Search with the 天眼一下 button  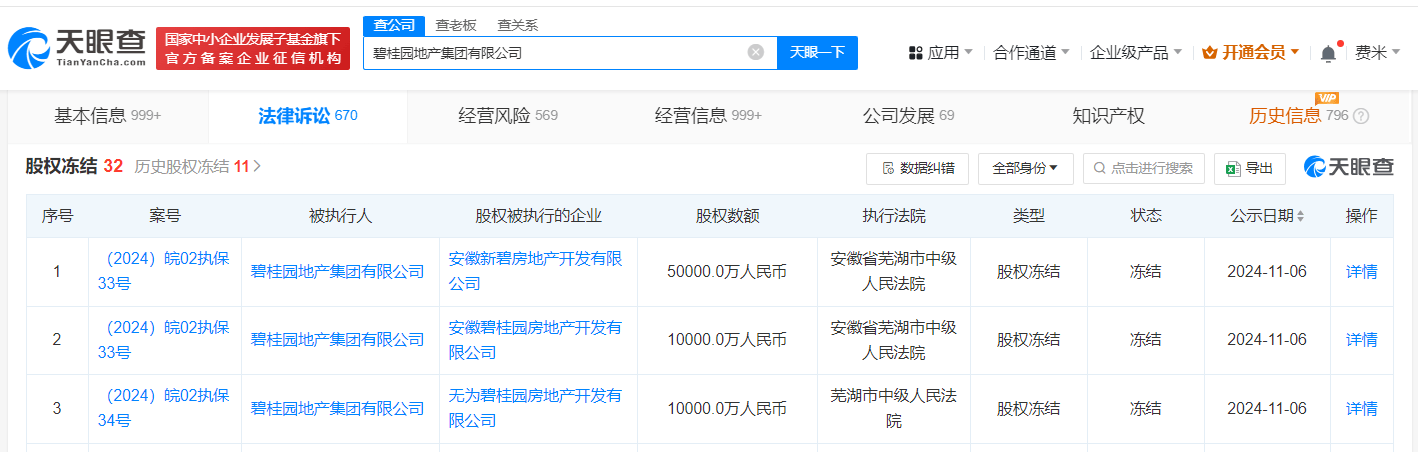[x=817, y=53]
